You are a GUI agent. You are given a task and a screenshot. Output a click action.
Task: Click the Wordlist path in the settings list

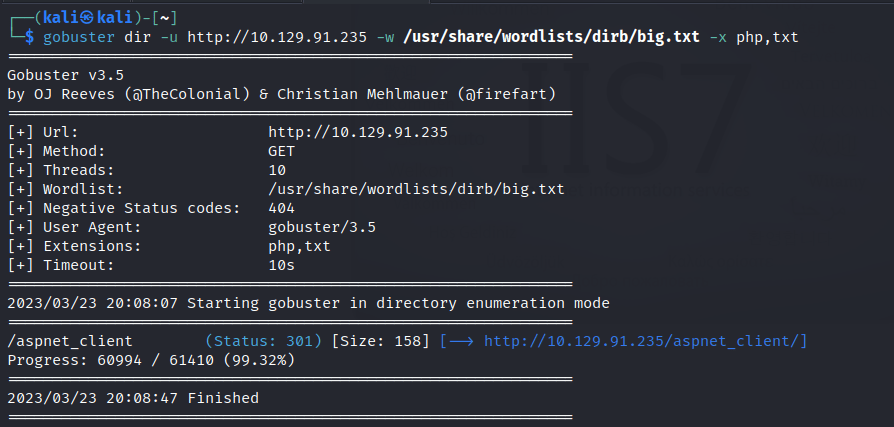pos(416,189)
